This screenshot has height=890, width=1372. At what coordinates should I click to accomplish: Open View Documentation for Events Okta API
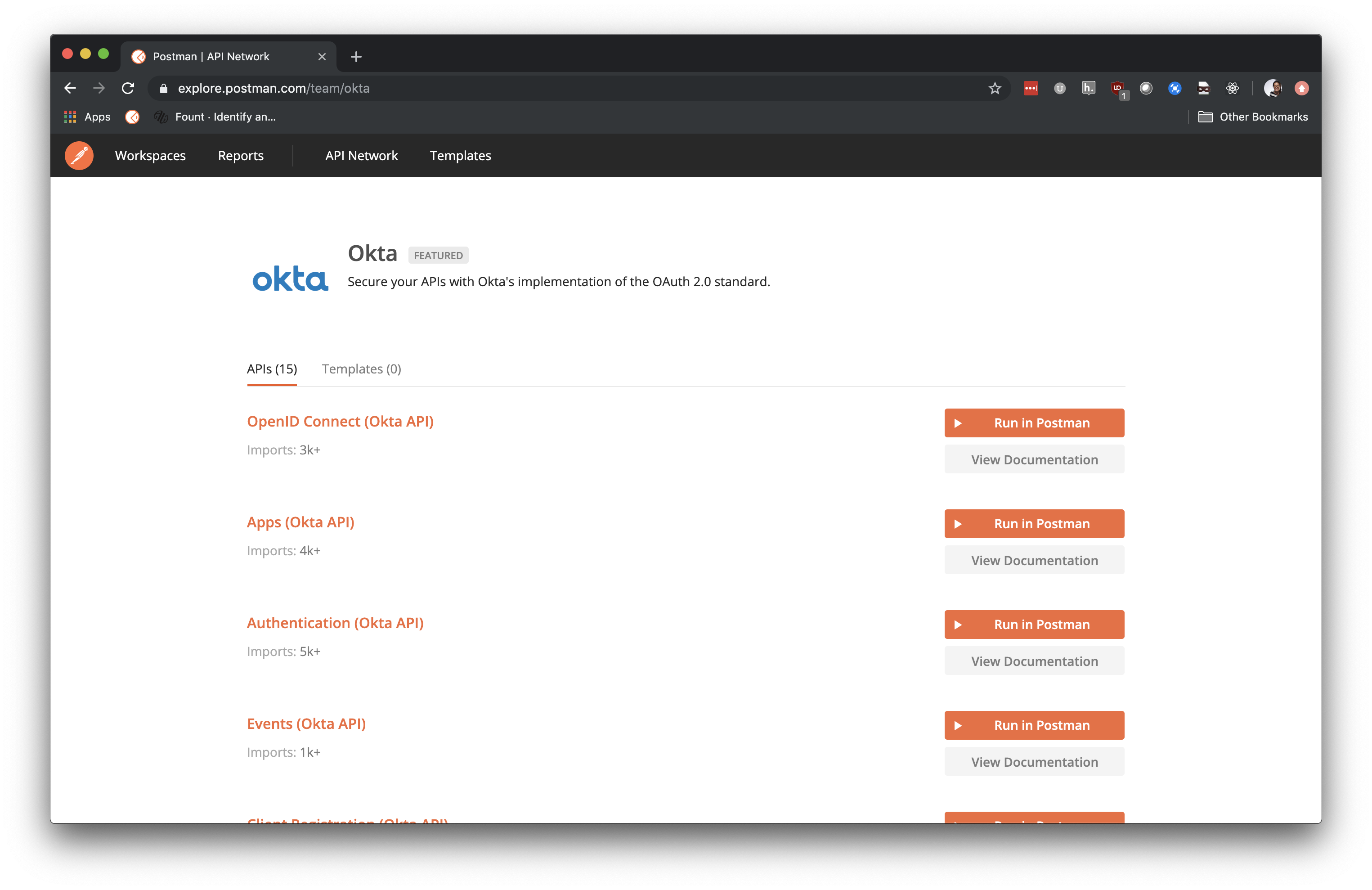pos(1034,761)
